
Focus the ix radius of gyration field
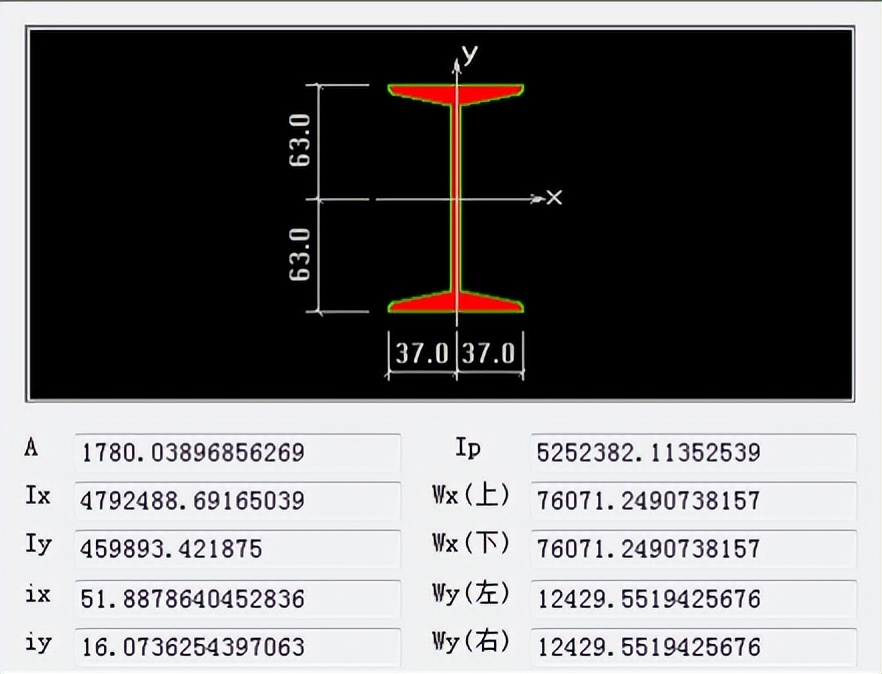237,598
